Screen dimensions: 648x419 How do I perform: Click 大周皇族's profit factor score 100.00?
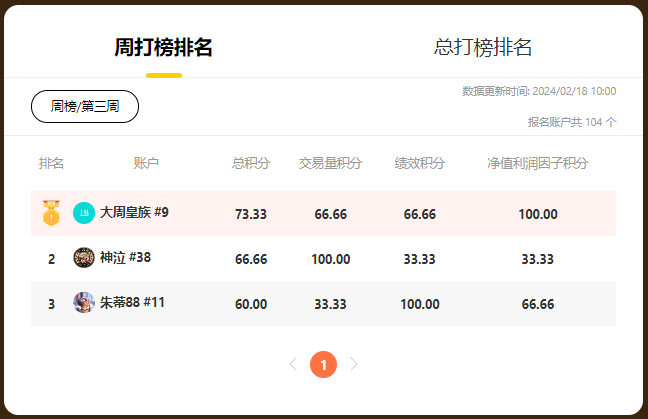click(538, 214)
